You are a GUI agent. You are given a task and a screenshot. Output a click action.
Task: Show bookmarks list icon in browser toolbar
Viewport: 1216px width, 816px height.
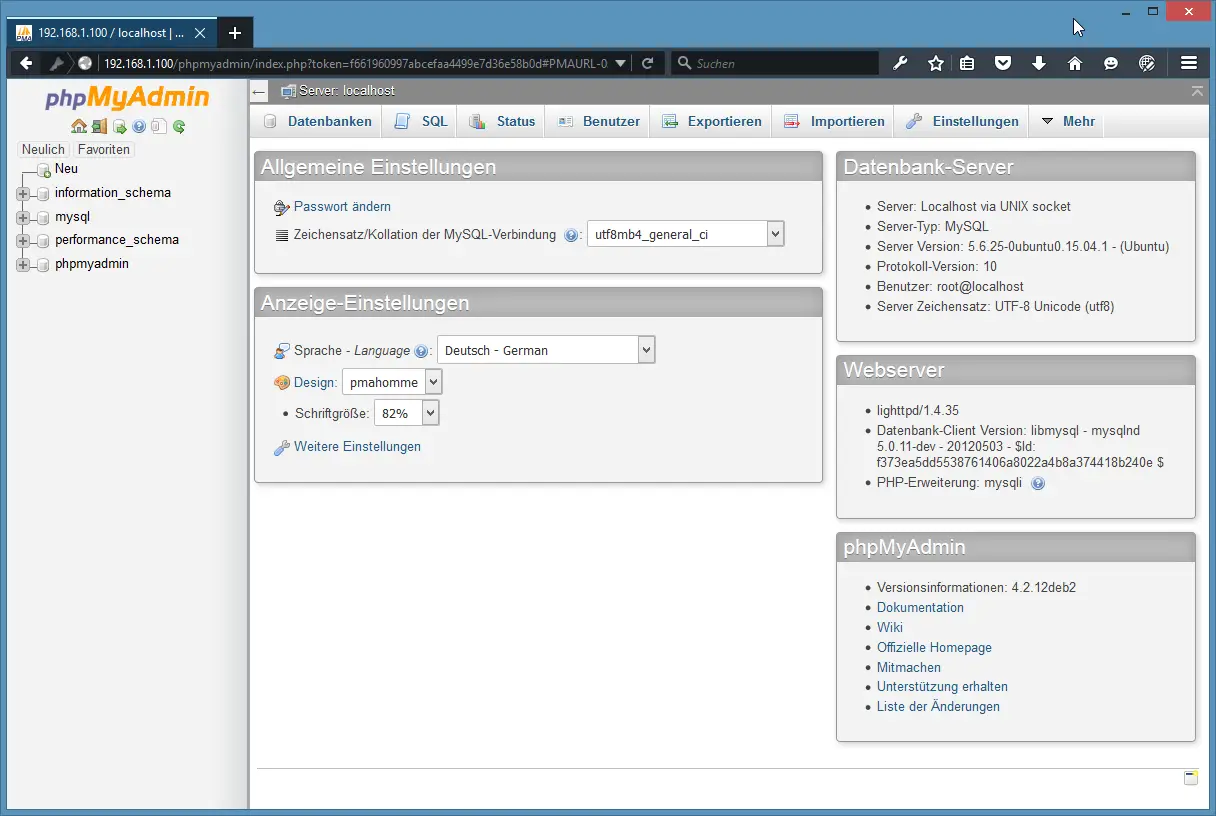point(967,63)
